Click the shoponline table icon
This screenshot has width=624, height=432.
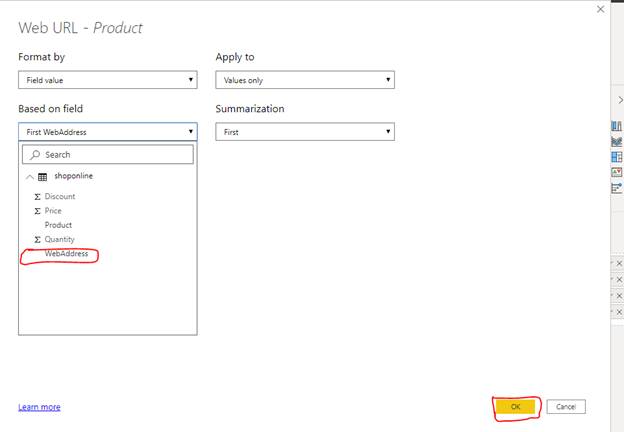click(x=43, y=177)
